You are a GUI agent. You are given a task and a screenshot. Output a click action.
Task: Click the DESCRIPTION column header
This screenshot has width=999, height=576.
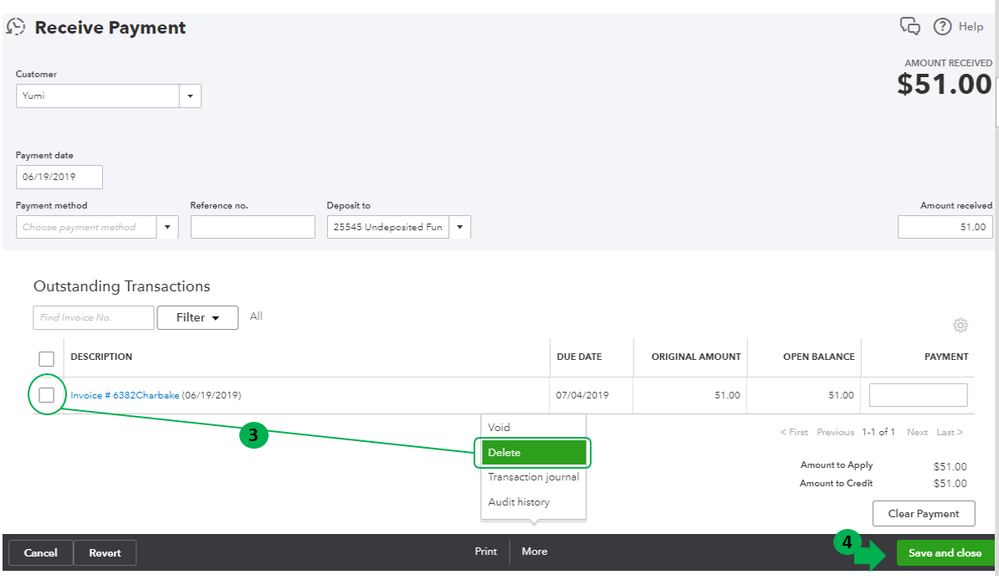click(x=101, y=357)
